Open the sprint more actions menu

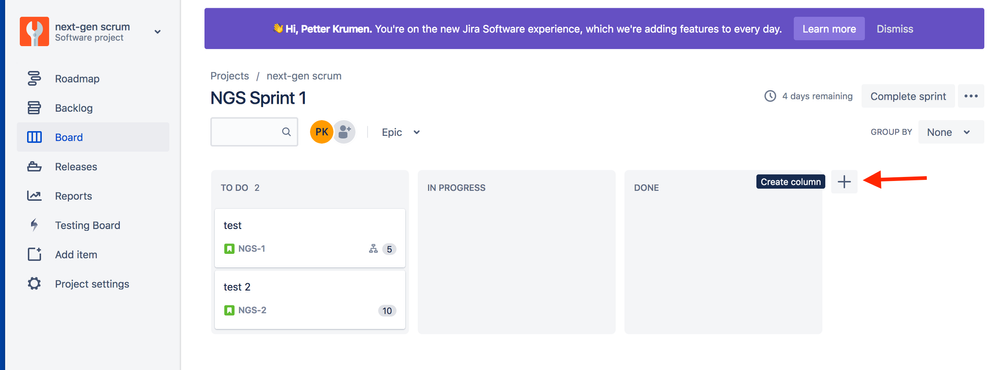(x=971, y=96)
